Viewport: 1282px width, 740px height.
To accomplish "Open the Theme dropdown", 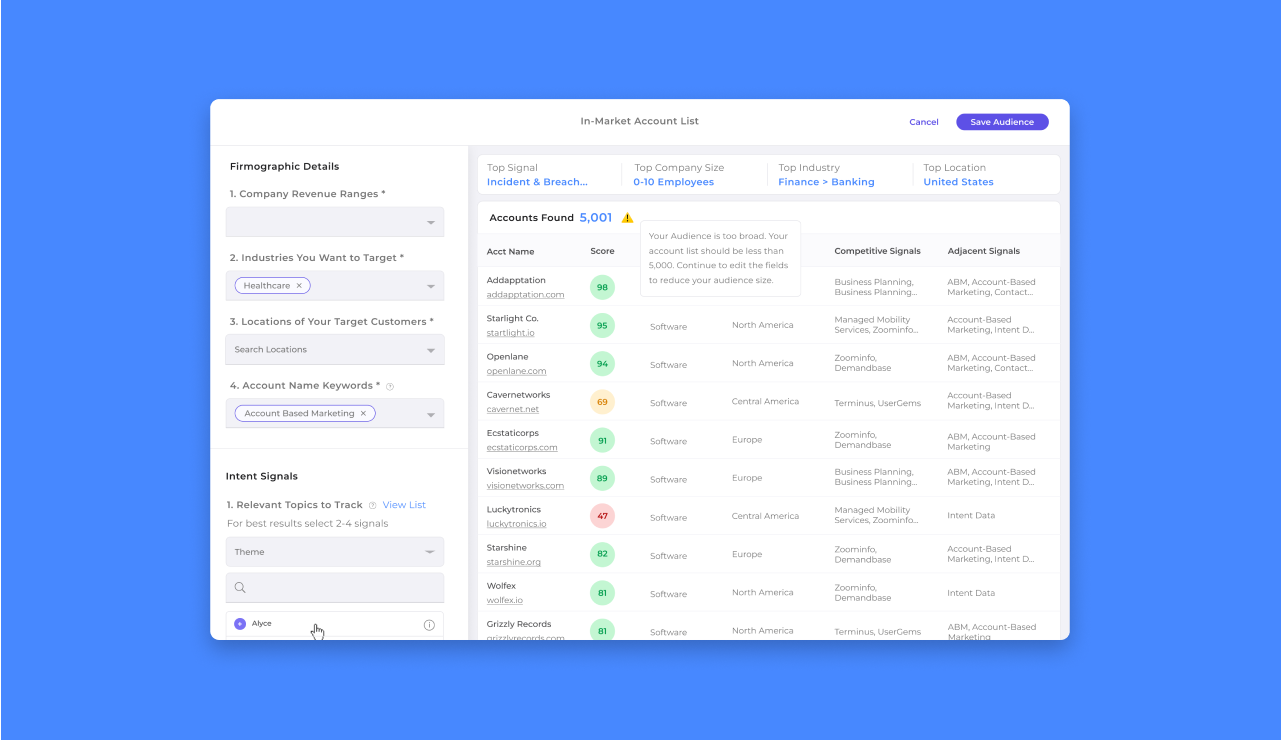I will pos(335,552).
